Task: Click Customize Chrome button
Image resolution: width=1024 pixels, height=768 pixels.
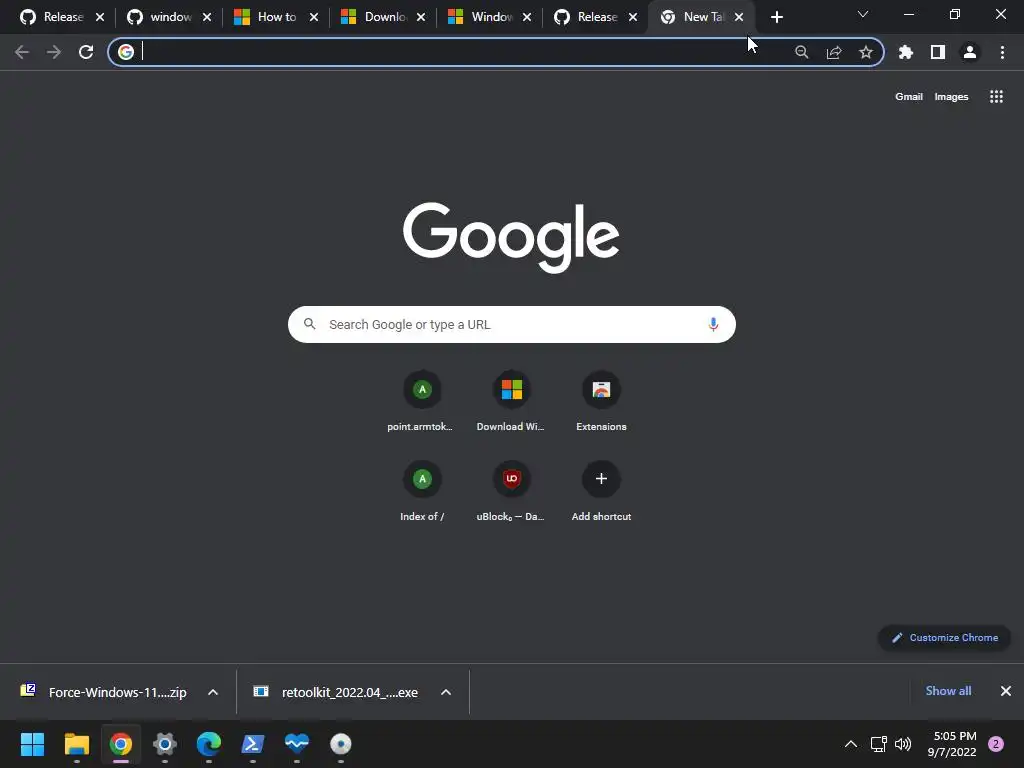Action: [944, 637]
